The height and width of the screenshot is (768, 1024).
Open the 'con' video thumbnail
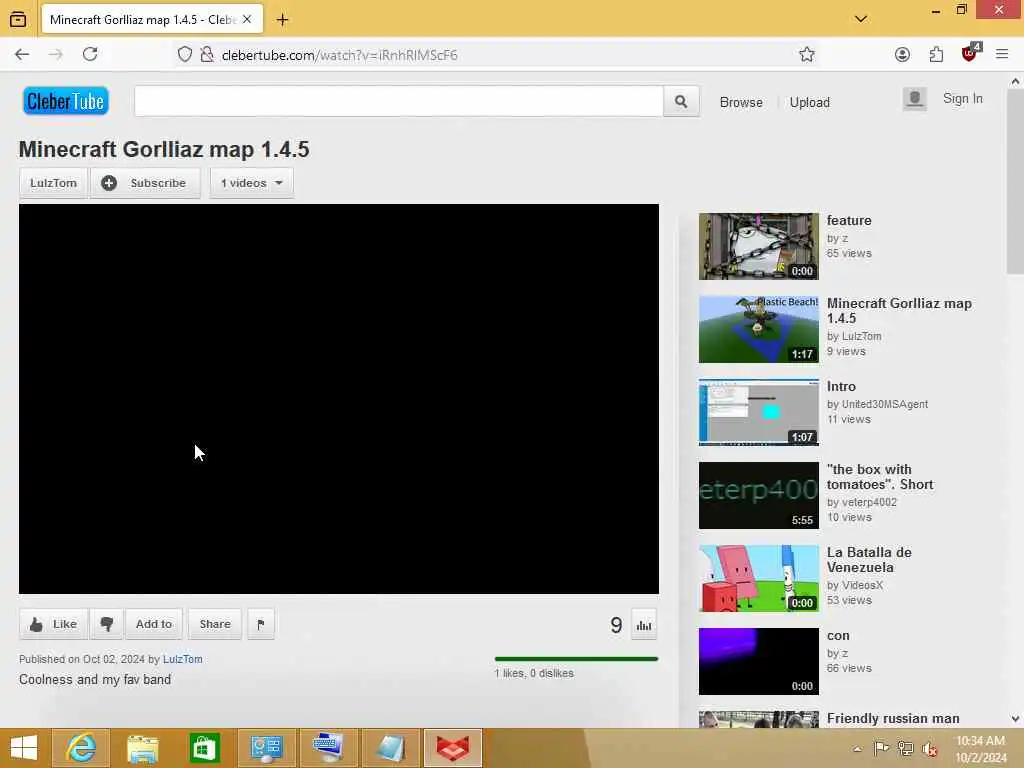click(758, 662)
